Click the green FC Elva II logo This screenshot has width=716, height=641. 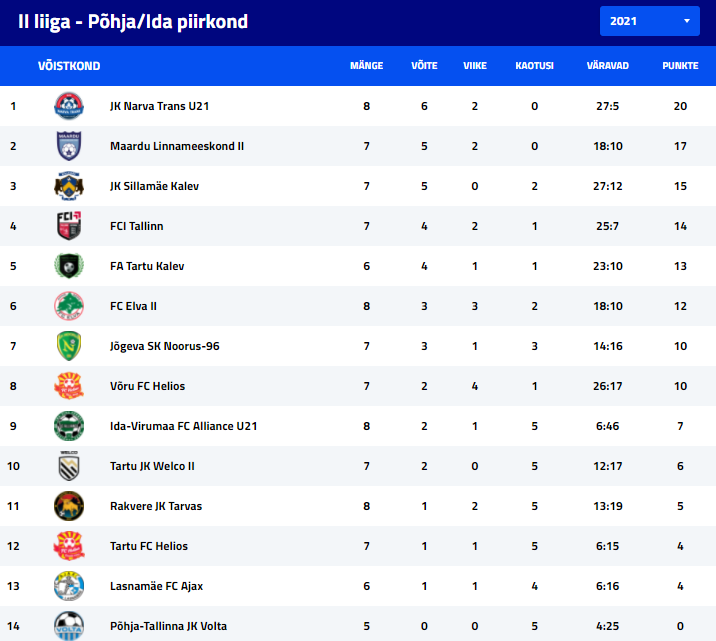[x=69, y=306]
